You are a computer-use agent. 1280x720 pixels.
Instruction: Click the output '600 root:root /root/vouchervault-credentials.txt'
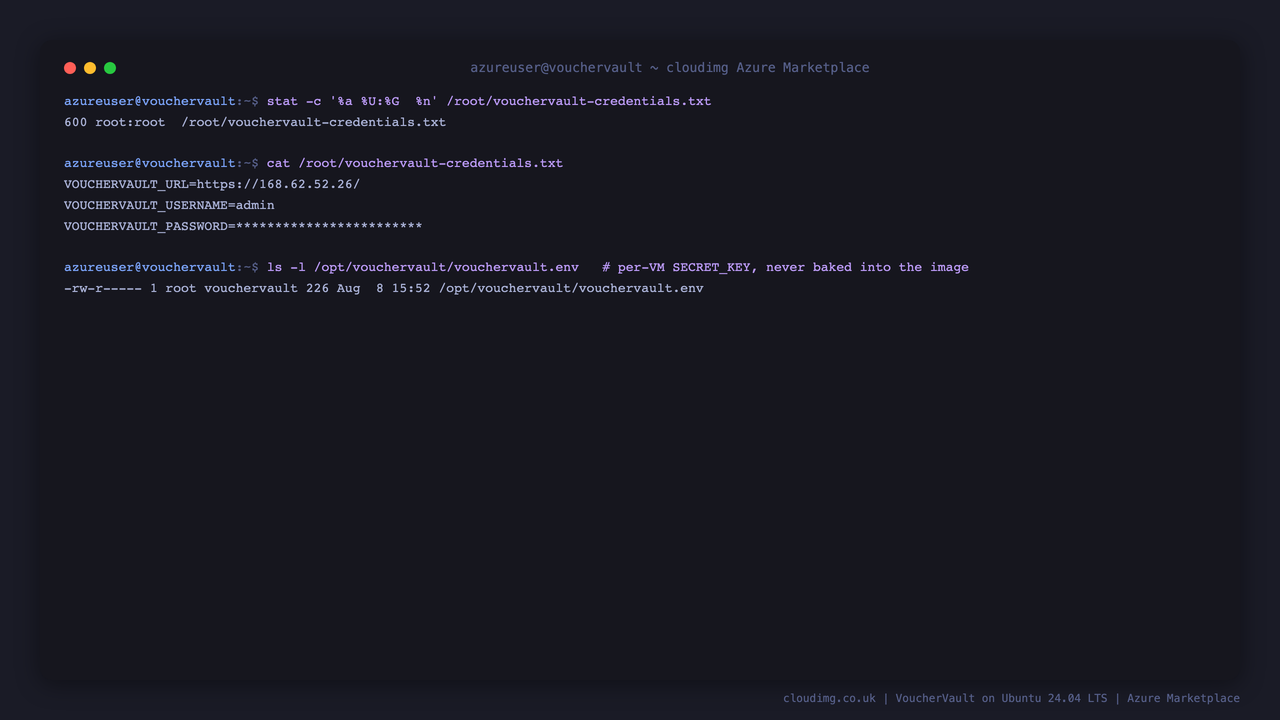coord(255,122)
